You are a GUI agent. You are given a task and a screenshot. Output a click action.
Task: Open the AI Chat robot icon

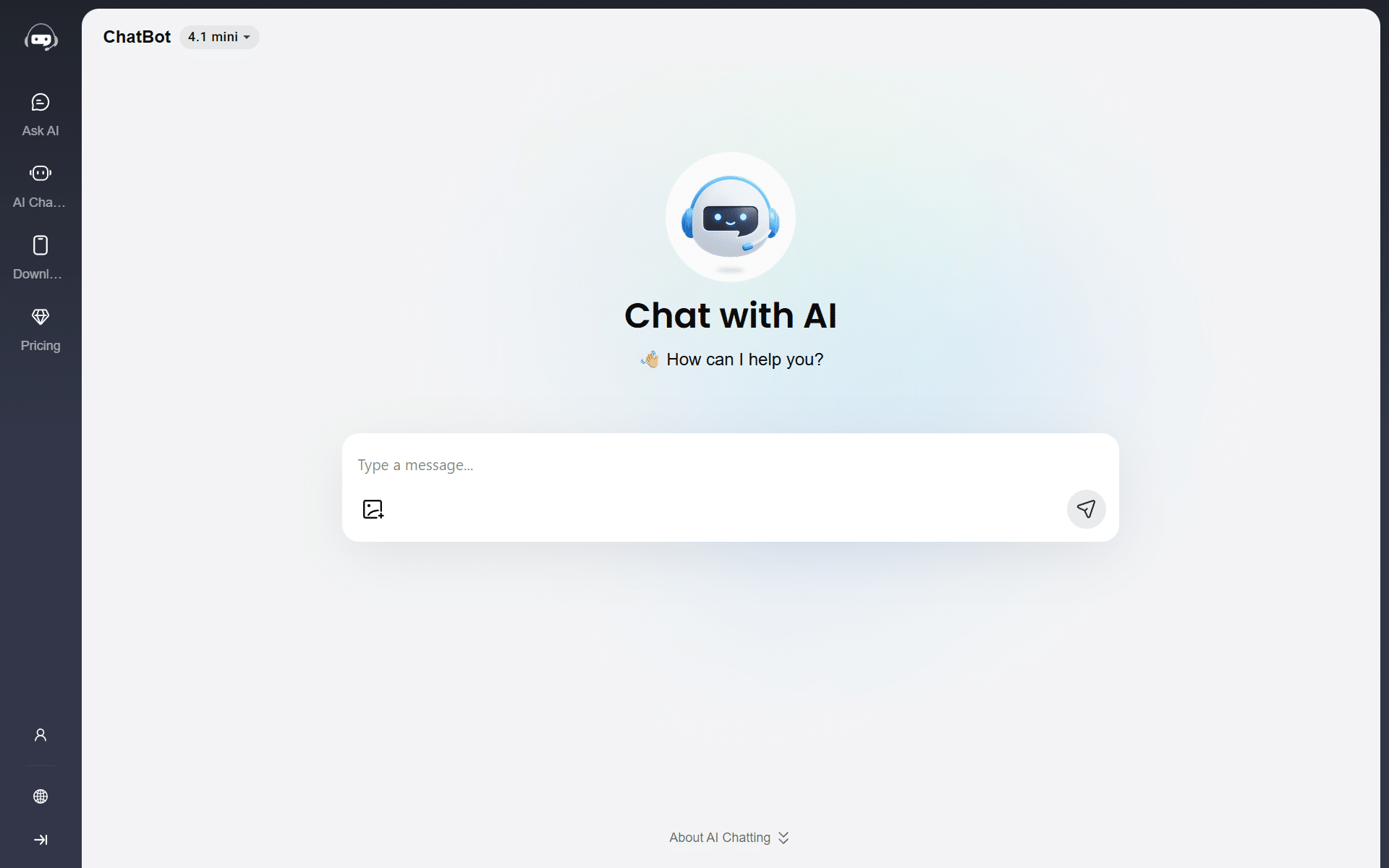click(41, 173)
